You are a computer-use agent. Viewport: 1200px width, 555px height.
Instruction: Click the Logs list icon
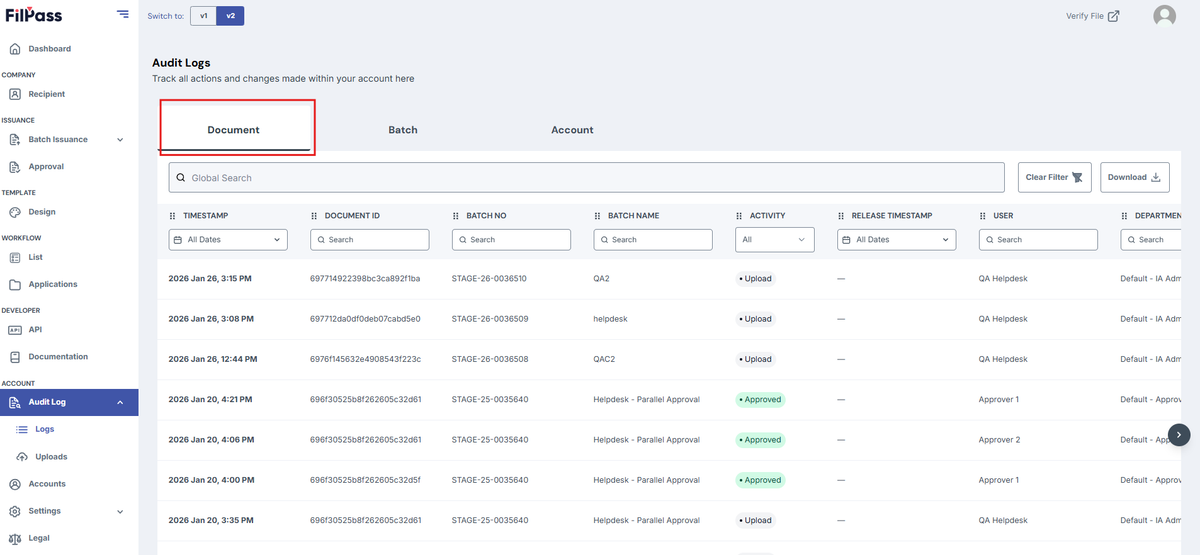[x=23, y=429]
